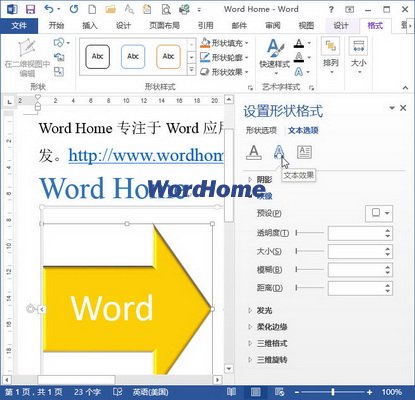415x400 pixels.
Task: Adjust the 大小(S) size slider
Action: 310,251
